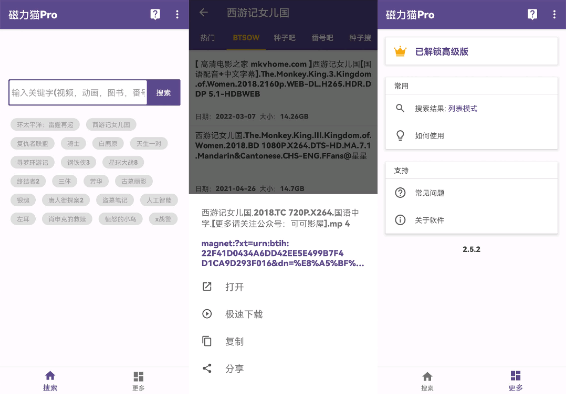Tap the 愤怒的小鸟 suggestion chip

[x=121, y=219]
